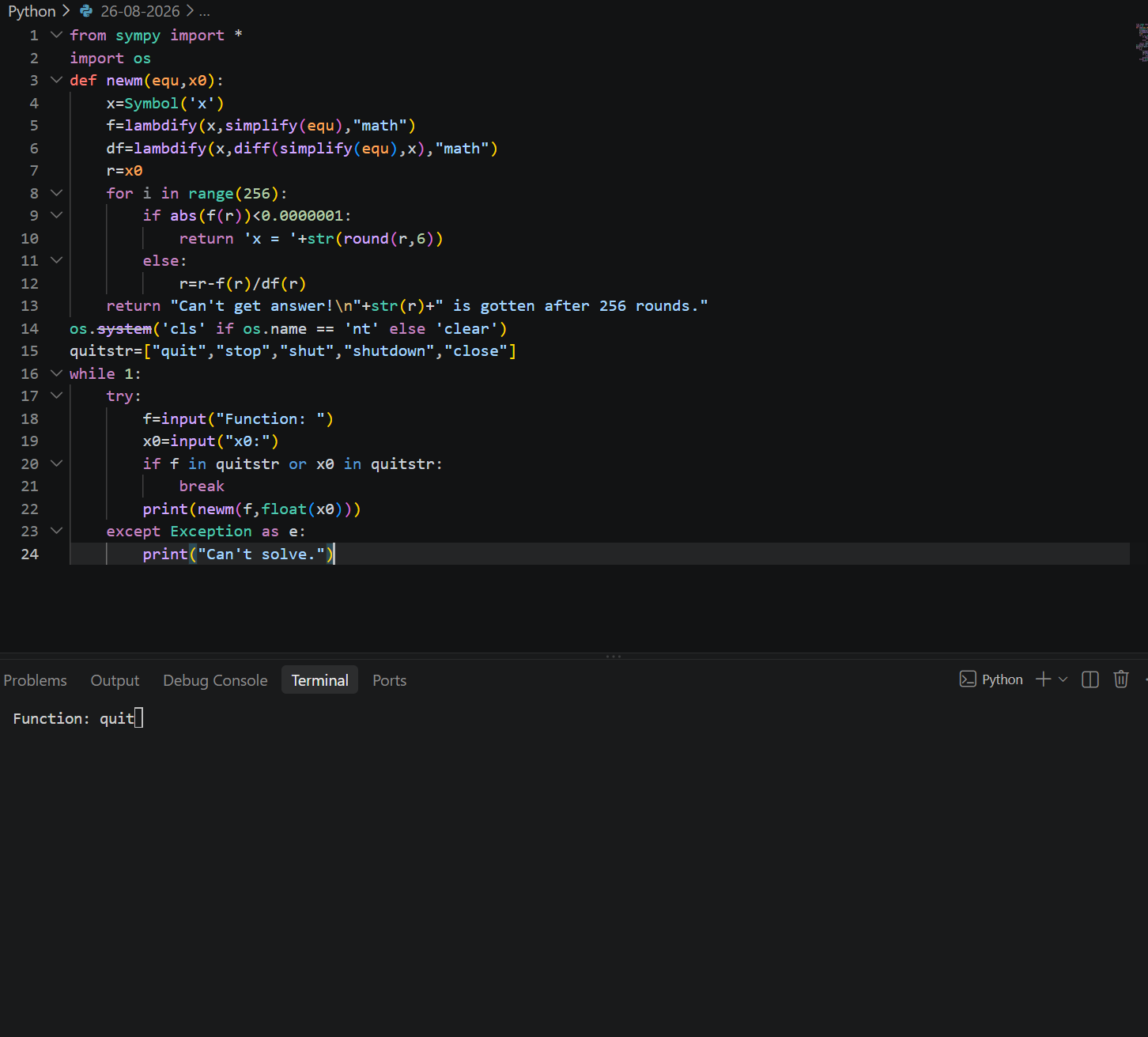Click 'print(newm(f,float(x0)))' on line 22
1148x1037 pixels.
tap(252, 509)
